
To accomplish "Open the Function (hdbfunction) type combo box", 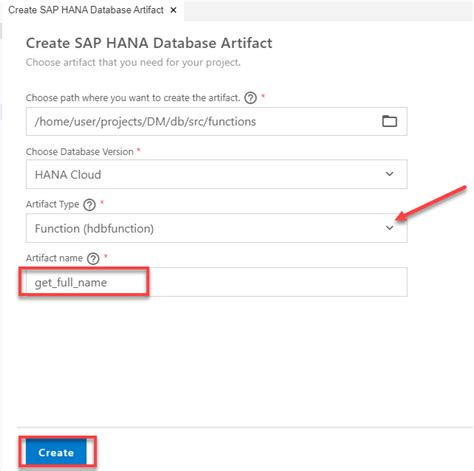I will click(x=216, y=228).
